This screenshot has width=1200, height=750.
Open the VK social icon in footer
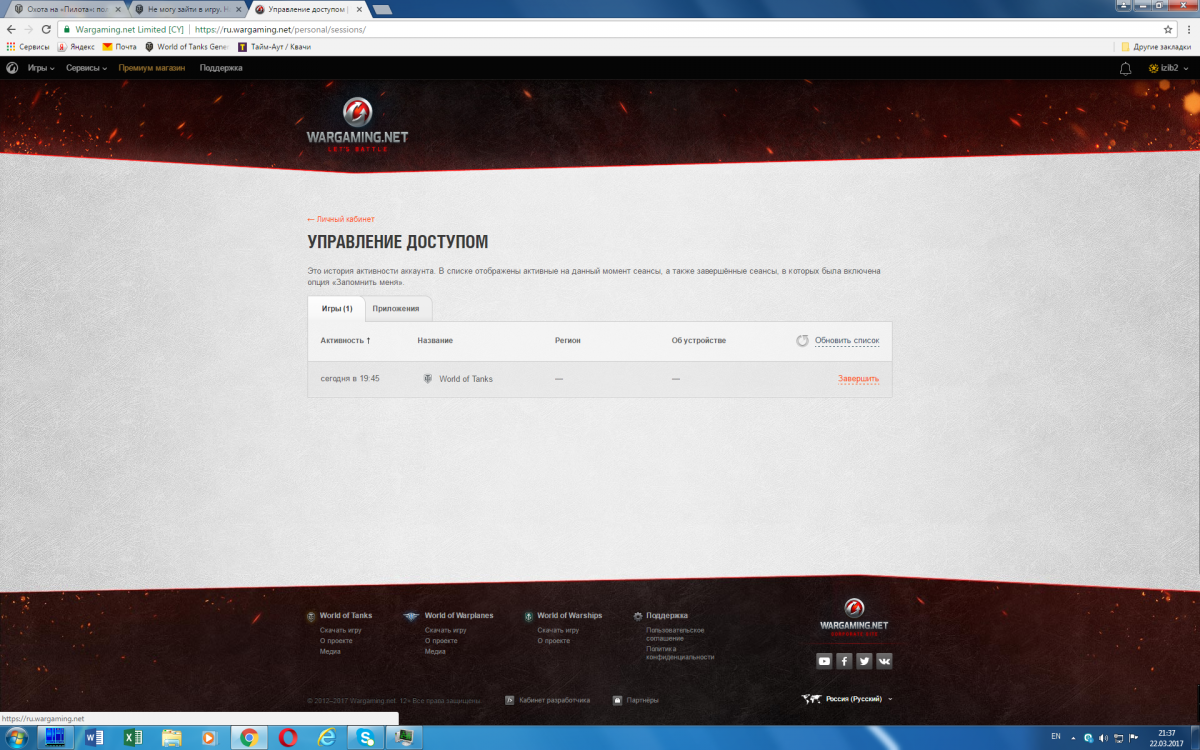[884, 661]
